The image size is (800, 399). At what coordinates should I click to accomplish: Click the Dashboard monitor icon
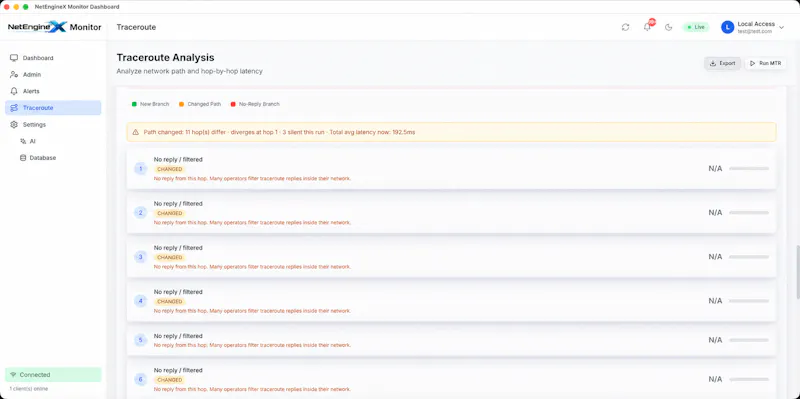(14, 58)
